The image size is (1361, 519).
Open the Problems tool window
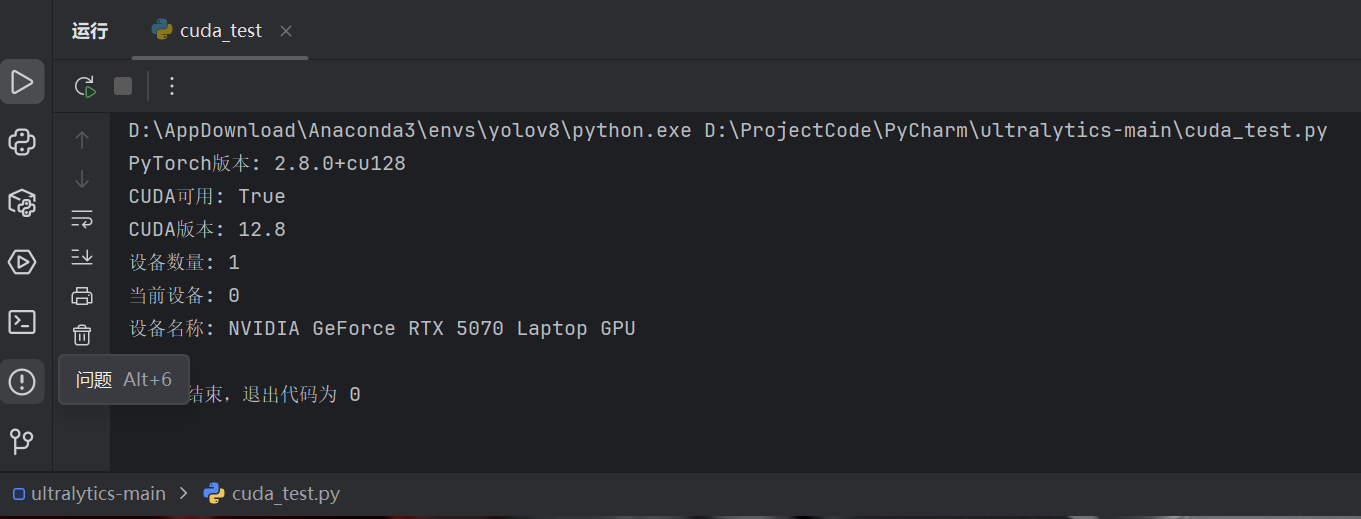(x=22, y=382)
